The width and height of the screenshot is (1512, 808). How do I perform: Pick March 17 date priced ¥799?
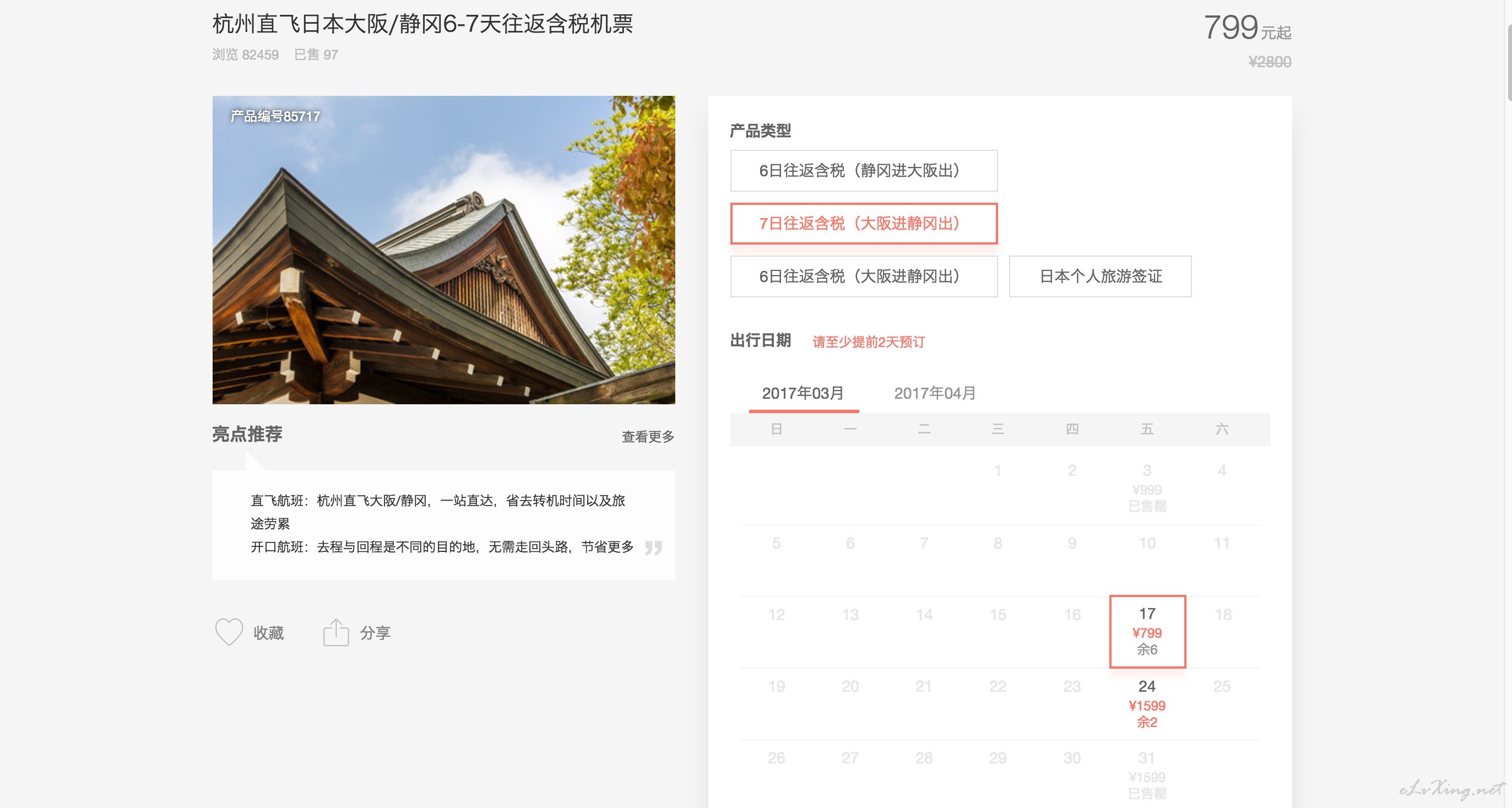tap(1147, 631)
